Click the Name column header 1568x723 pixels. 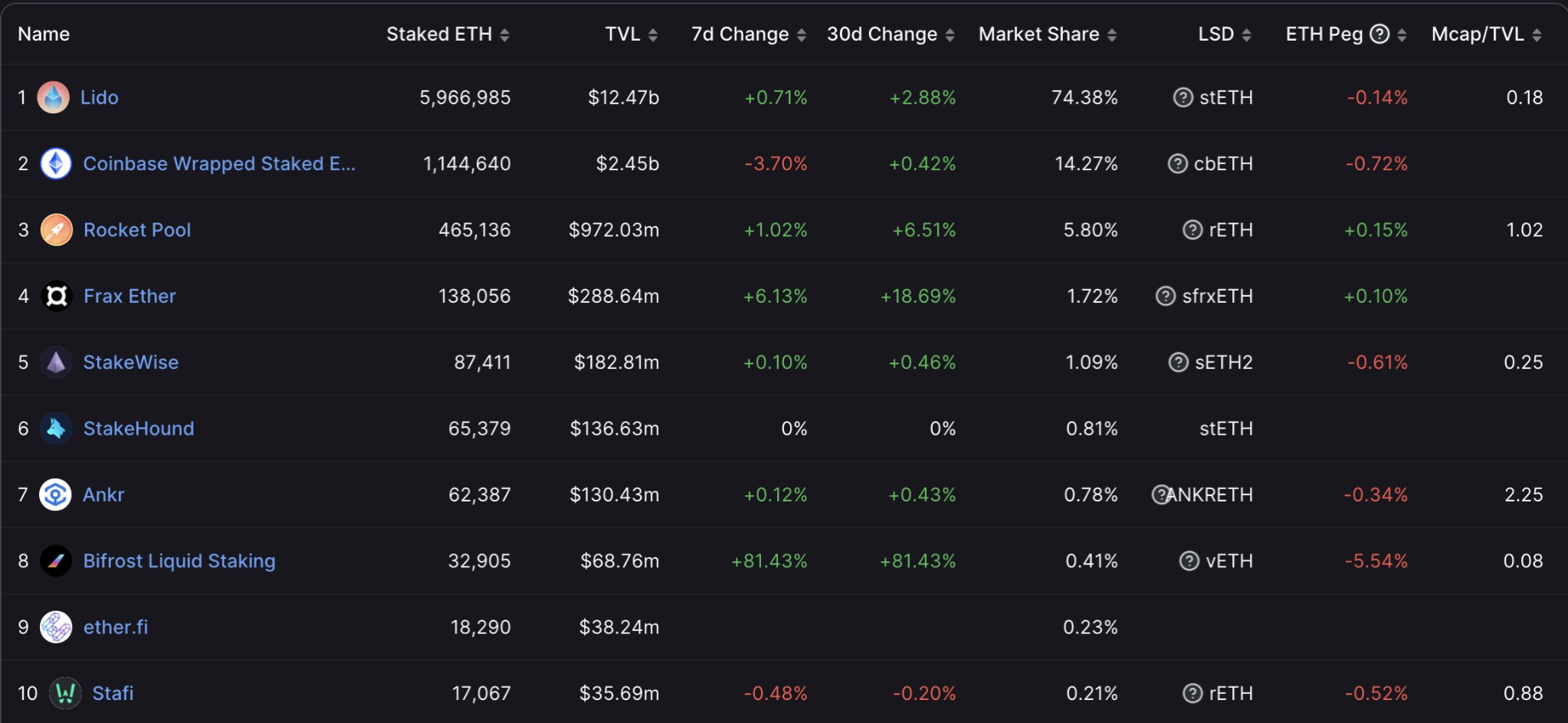[44, 35]
